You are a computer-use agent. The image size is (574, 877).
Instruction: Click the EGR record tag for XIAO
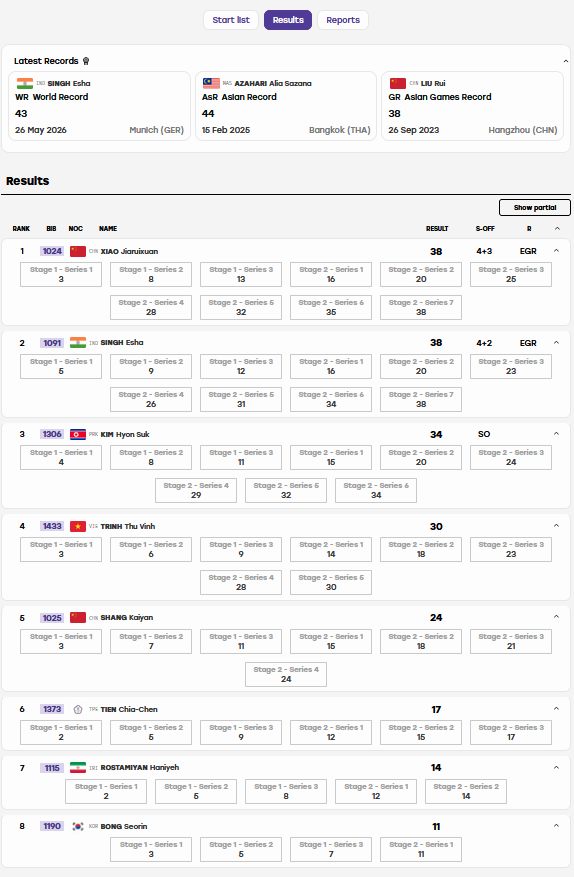528,251
